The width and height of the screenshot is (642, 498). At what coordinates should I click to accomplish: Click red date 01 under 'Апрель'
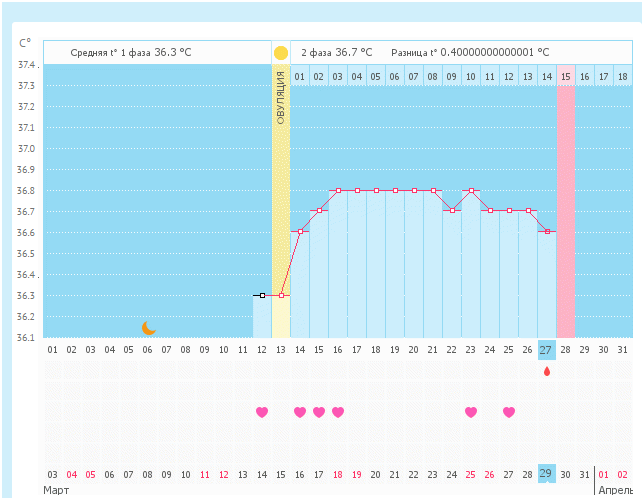coord(604,474)
